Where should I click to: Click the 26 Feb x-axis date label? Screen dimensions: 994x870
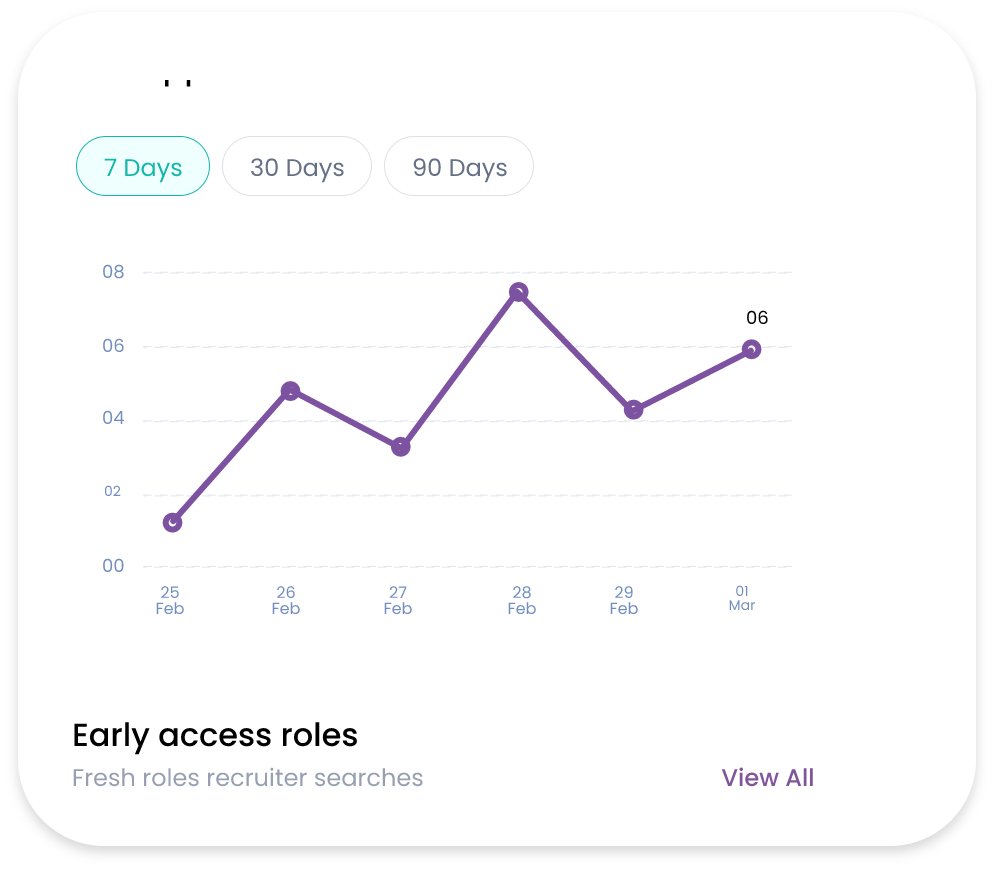pyautogui.click(x=286, y=600)
